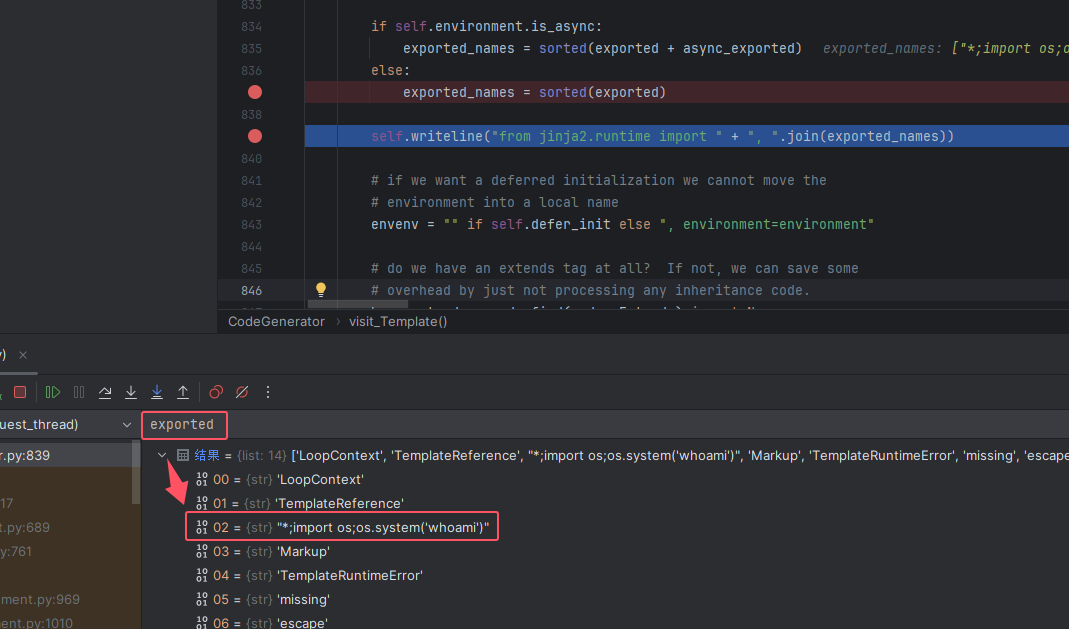Click the lightbulb intention icon on line 846

321,290
